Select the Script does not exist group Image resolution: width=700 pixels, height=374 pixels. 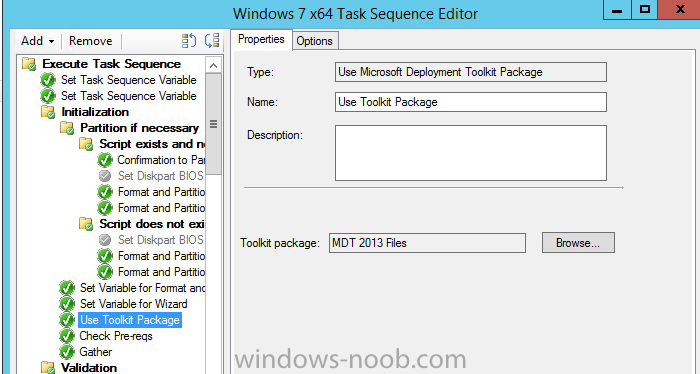[152, 224]
